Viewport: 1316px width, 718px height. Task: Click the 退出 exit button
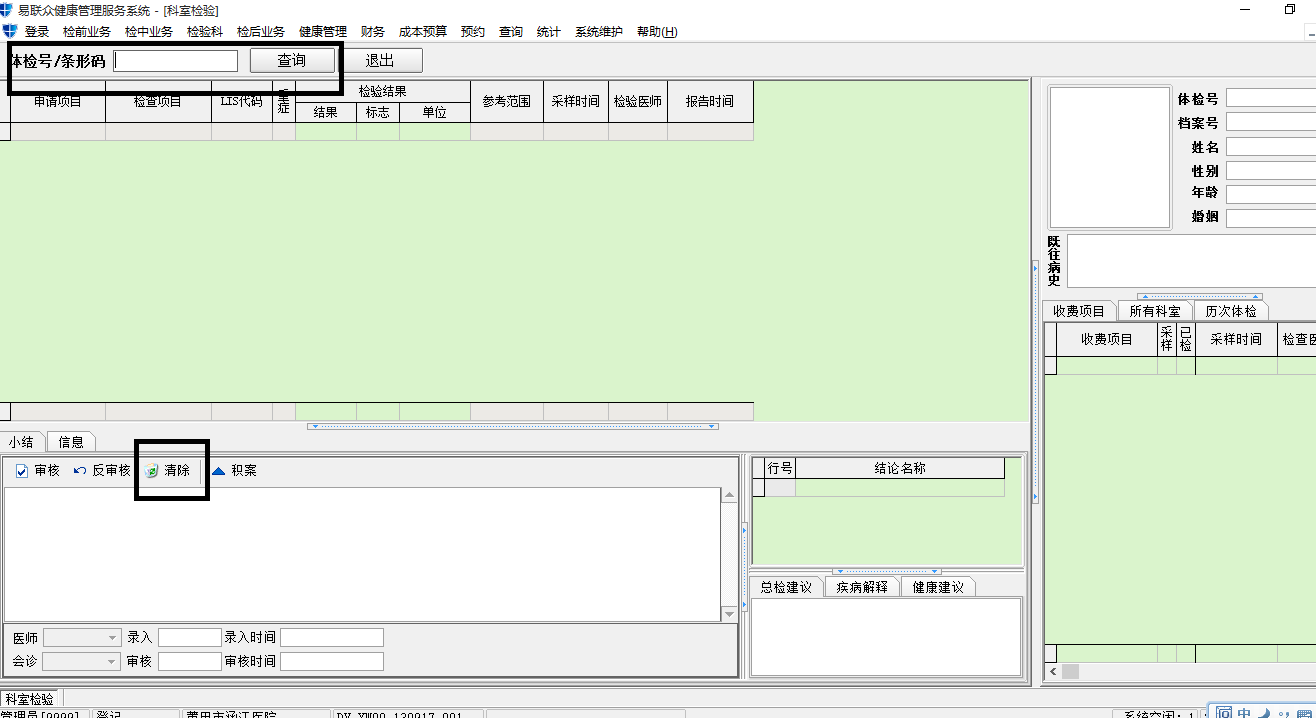pos(380,61)
